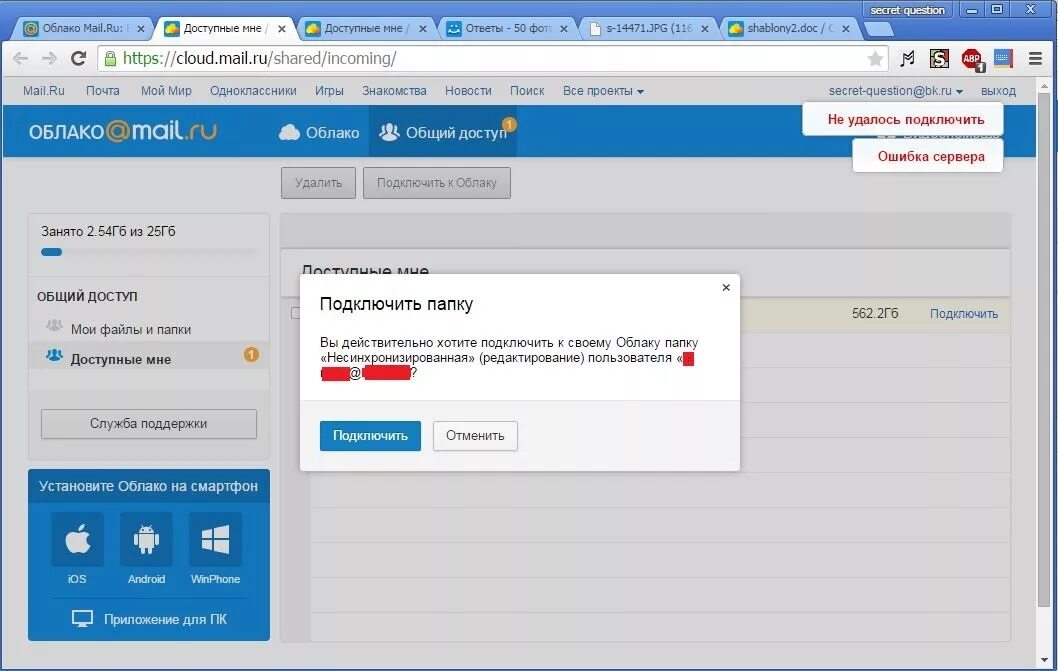The image size is (1058, 671).
Task: Open the Облако section in header
Action: coord(319,132)
